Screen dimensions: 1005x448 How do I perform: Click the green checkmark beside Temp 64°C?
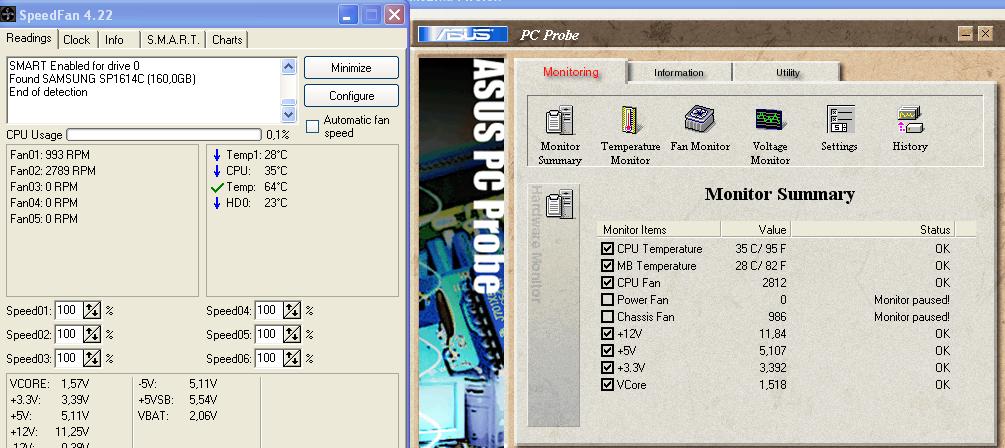tap(217, 187)
